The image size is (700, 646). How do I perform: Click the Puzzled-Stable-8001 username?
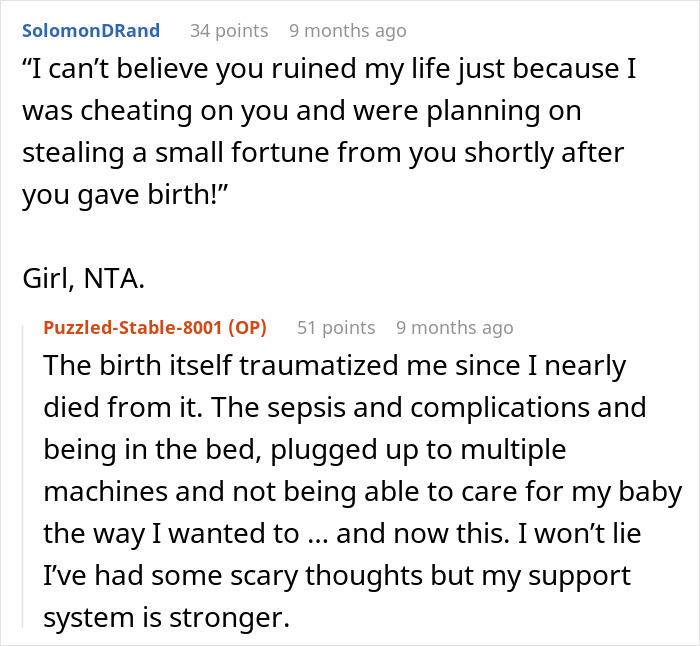(x=134, y=328)
